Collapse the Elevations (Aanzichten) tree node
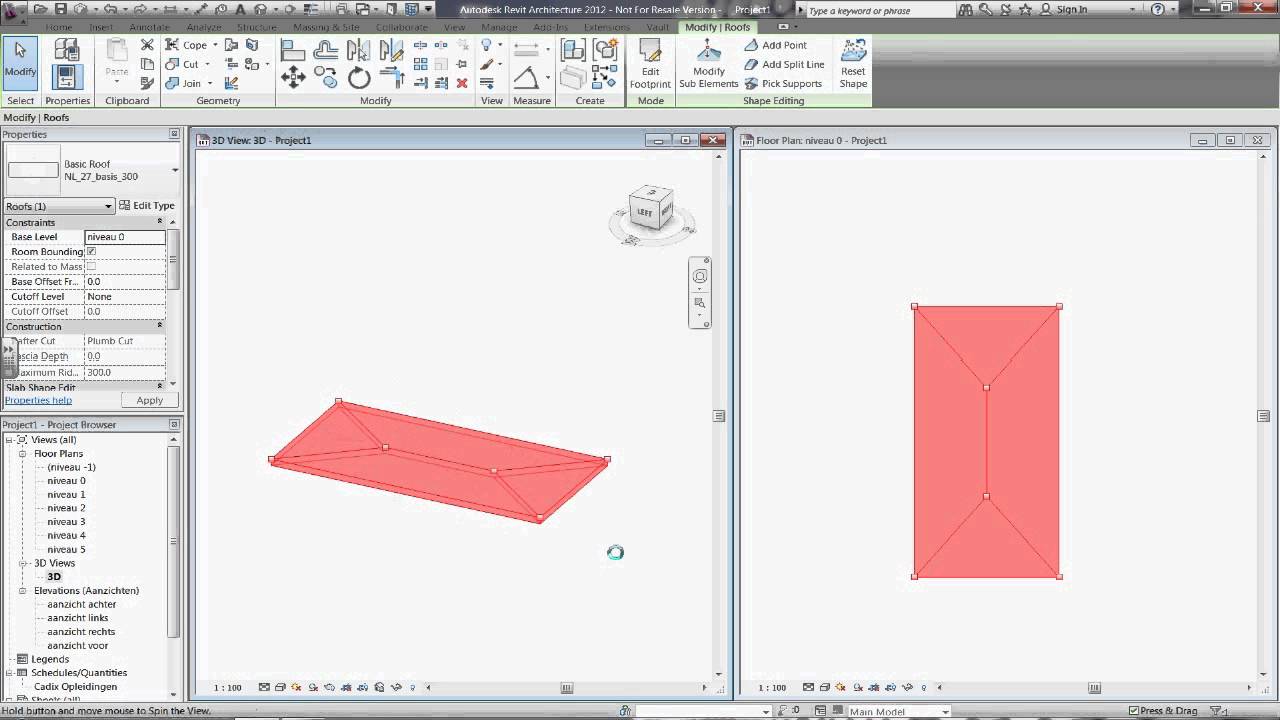This screenshot has height=720, width=1280. tap(22, 591)
